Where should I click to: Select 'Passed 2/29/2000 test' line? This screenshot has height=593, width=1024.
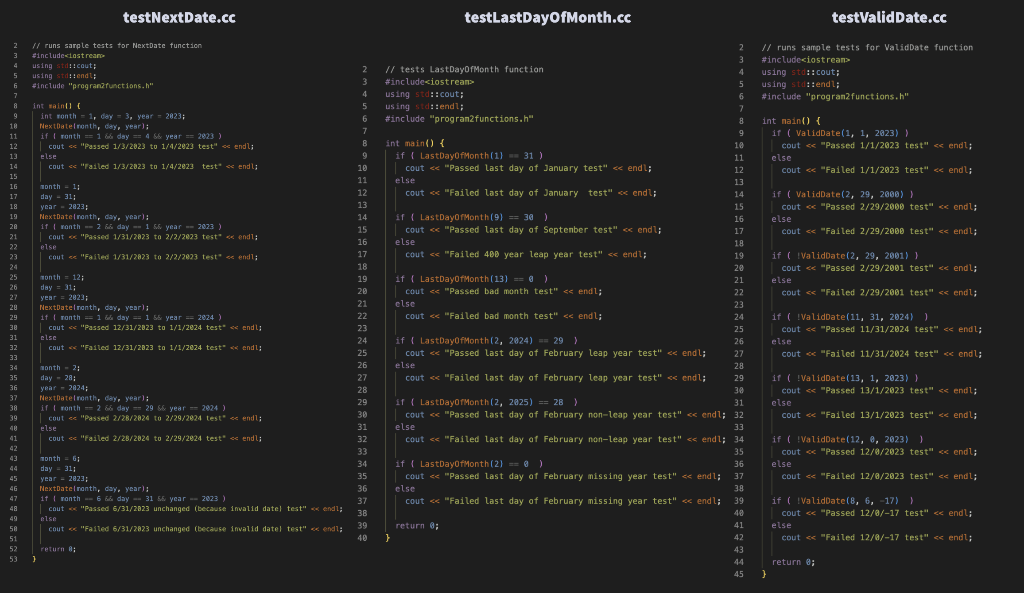point(879,207)
